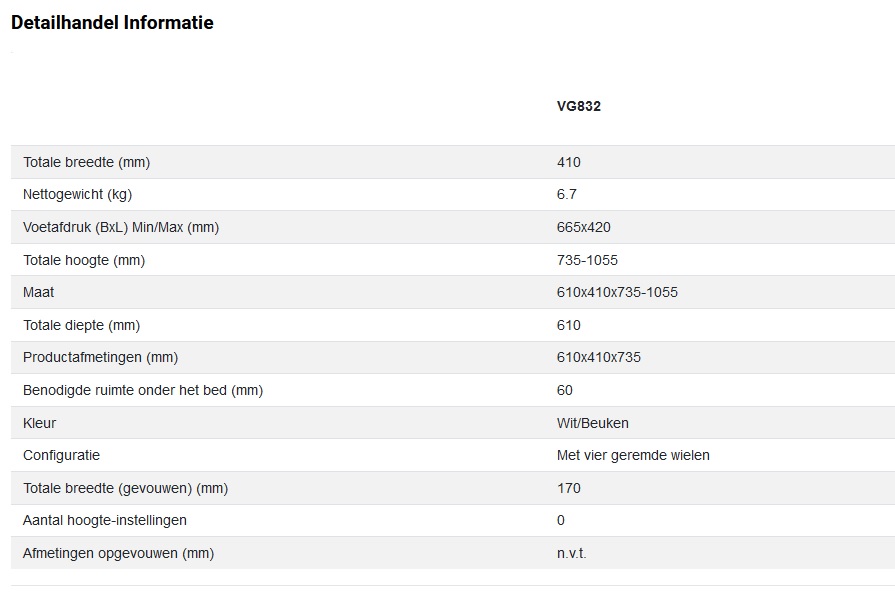Select the 735-1055 height value
Viewport: 895px width, 598px height.
tap(587, 260)
